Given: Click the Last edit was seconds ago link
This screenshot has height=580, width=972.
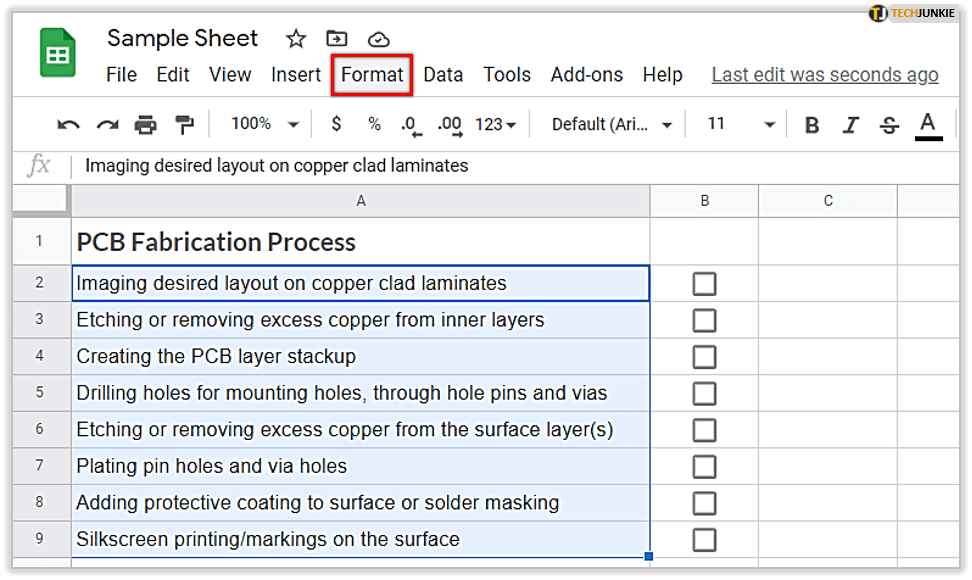Looking at the screenshot, I should (x=824, y=75).
